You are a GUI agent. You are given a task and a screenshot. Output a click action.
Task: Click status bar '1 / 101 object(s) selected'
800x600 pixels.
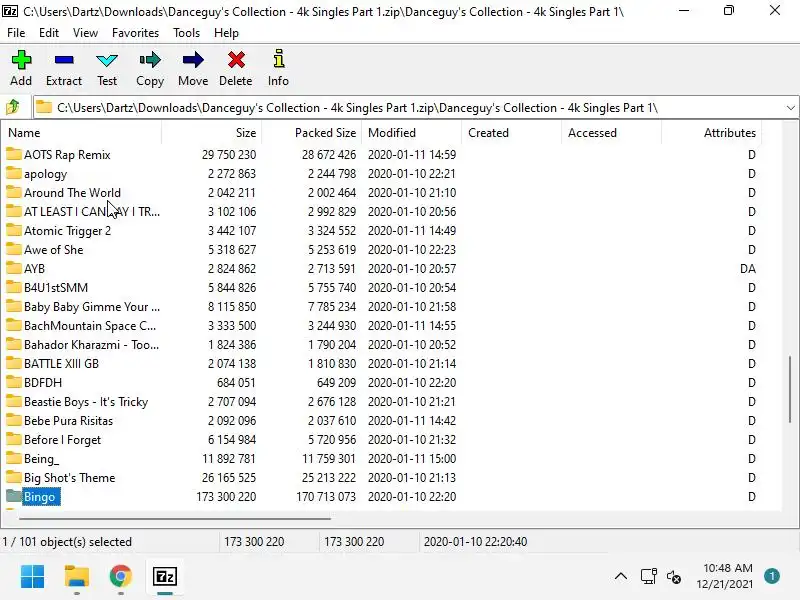[x=67, y=541]
